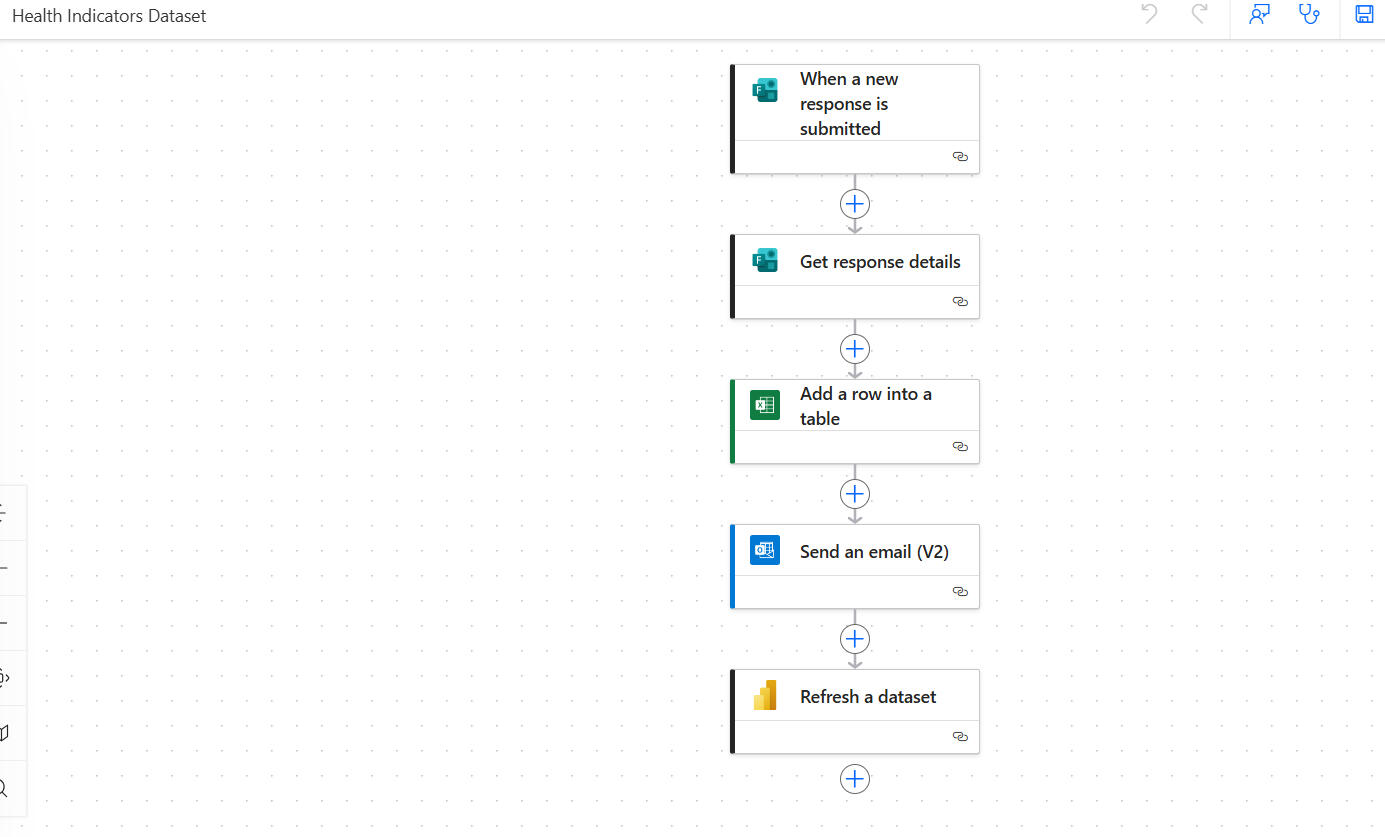Screen dimensions: 1385x837
Task: Open the feedback icon with person and speech bubble
Action: coord(1259,14)
